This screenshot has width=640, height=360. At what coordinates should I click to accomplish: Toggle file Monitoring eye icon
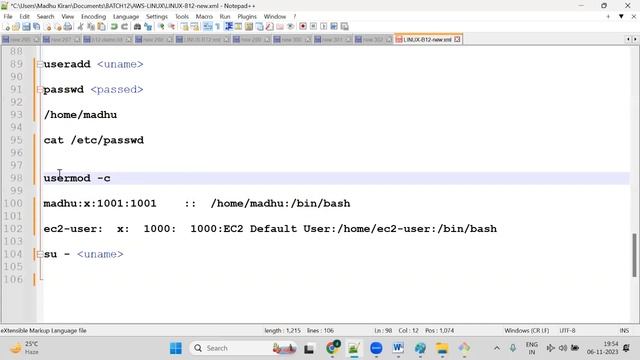[291, 27]
